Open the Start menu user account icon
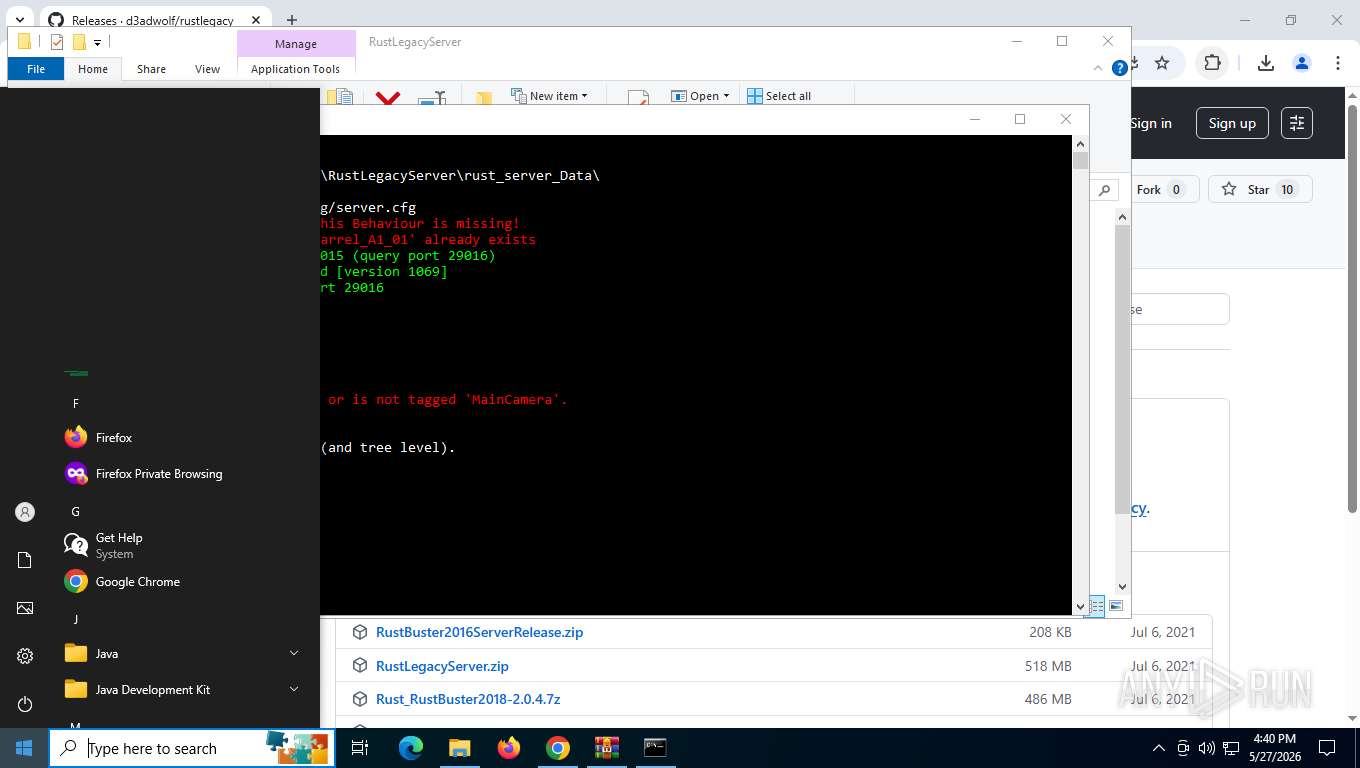Viewport: 1360px width, 768px height. click(x=25, y=512)
